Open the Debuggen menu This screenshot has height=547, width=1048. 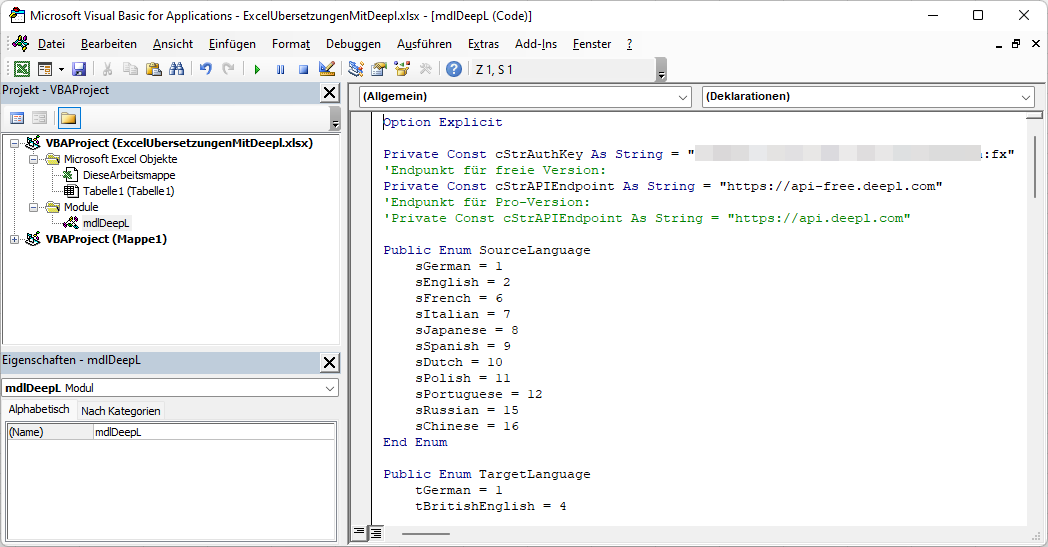[x=353, y=44]
